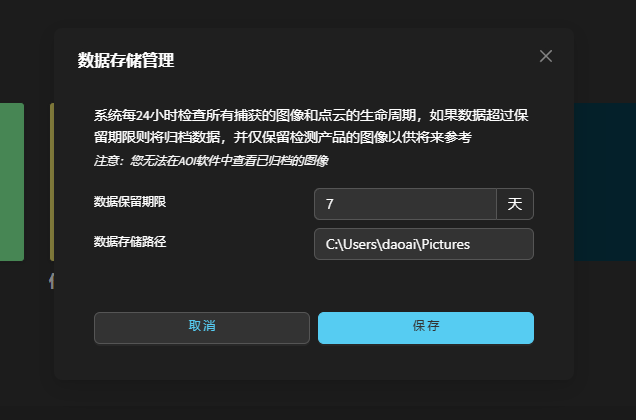Close the 数据存储管理 dialog with X
The image size is (636, 420).
pos(546,56)
